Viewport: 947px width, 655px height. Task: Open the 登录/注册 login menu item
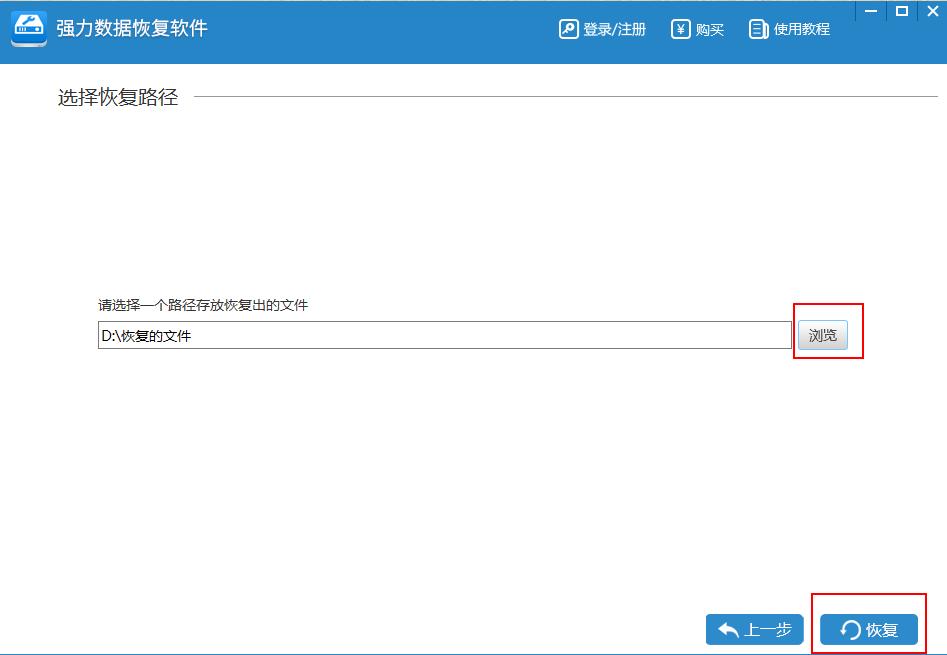608,29
